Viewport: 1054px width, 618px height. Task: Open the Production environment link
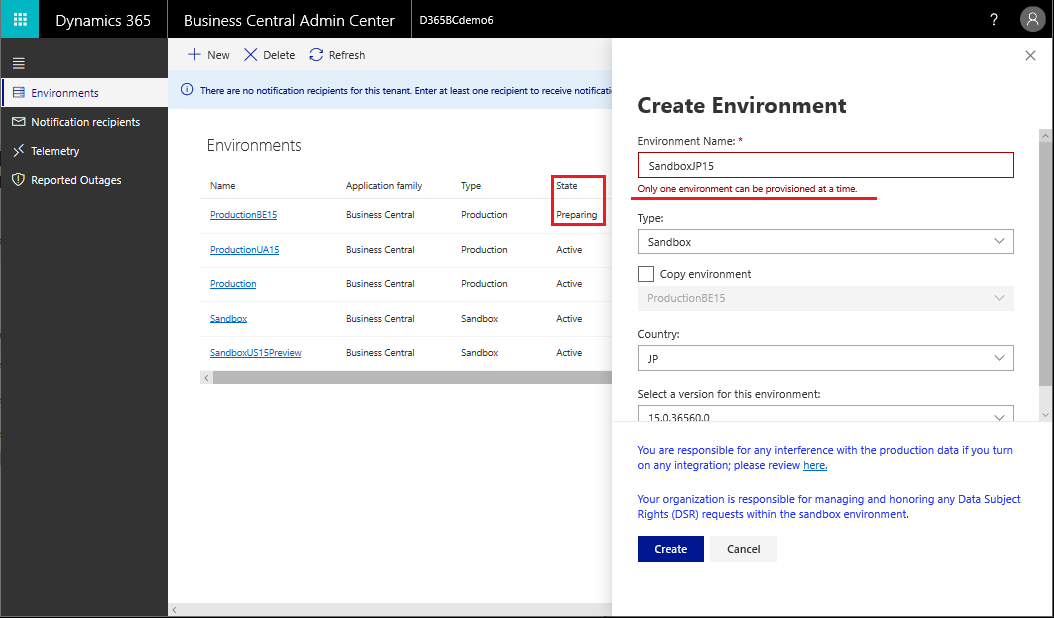tap(233, 284)
